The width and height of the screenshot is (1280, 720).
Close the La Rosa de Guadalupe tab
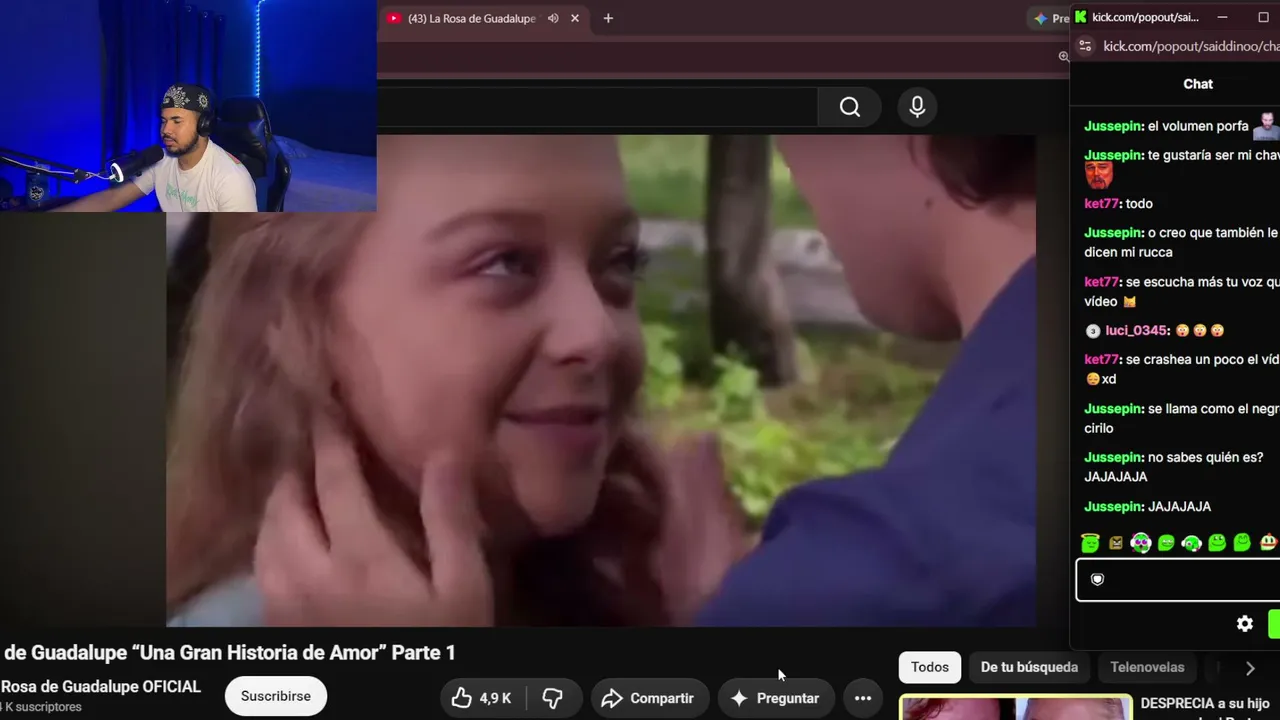pos(575,18)
